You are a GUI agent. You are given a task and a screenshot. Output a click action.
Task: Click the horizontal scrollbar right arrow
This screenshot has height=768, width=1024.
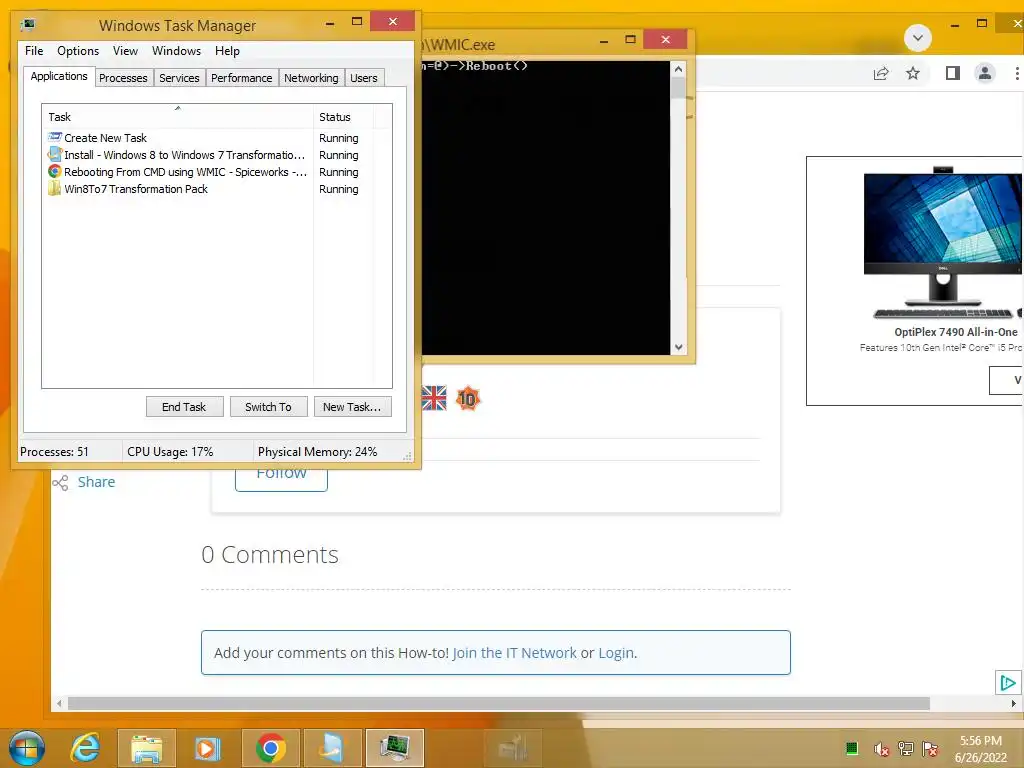click(1014, 703)
